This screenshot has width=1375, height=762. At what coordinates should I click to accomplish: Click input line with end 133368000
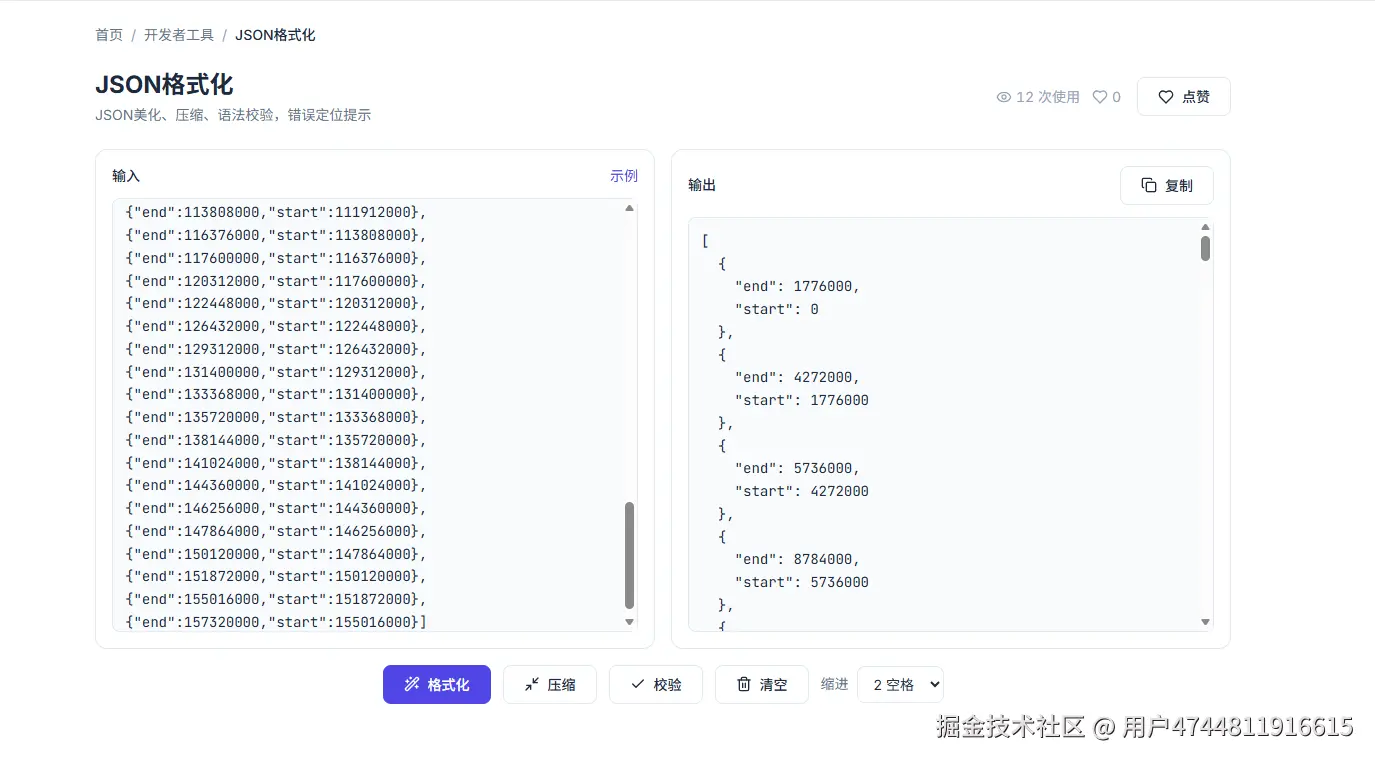pos(276,394)
